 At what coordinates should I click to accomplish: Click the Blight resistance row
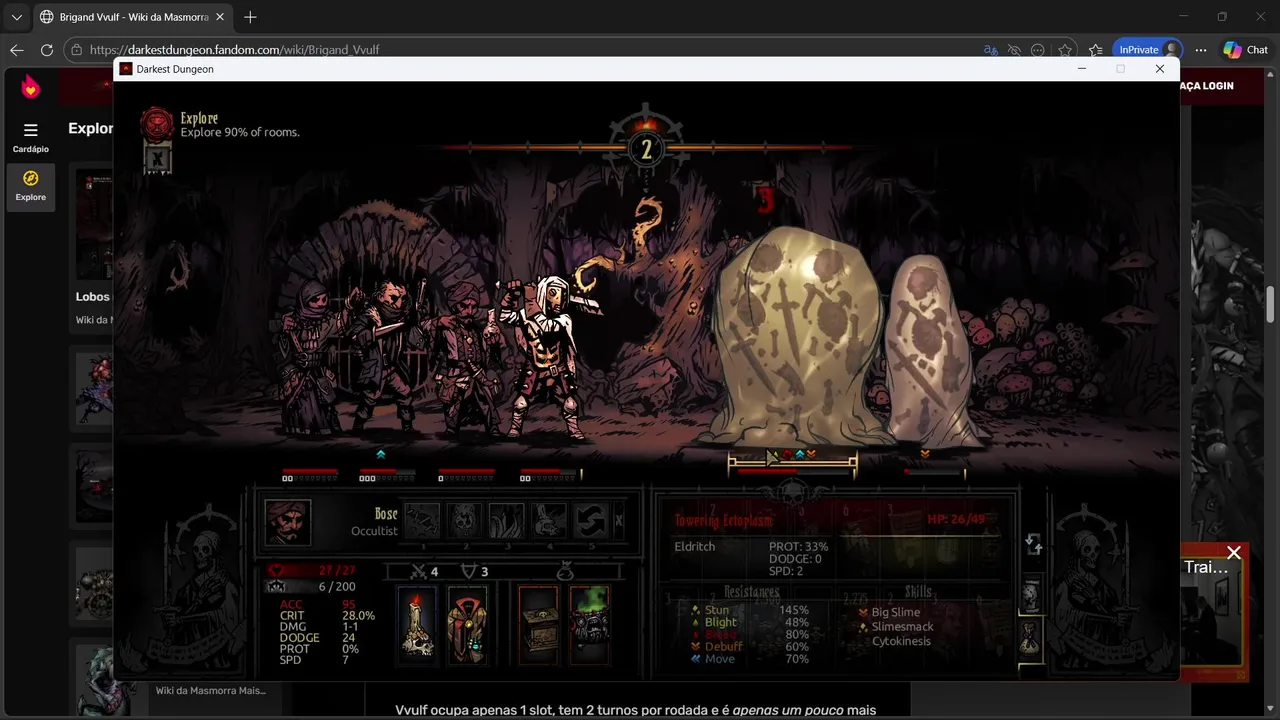(x=749, y=622)
